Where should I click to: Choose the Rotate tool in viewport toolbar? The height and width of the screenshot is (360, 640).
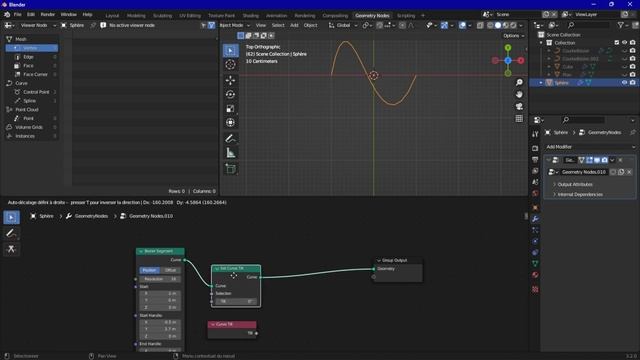231,94
